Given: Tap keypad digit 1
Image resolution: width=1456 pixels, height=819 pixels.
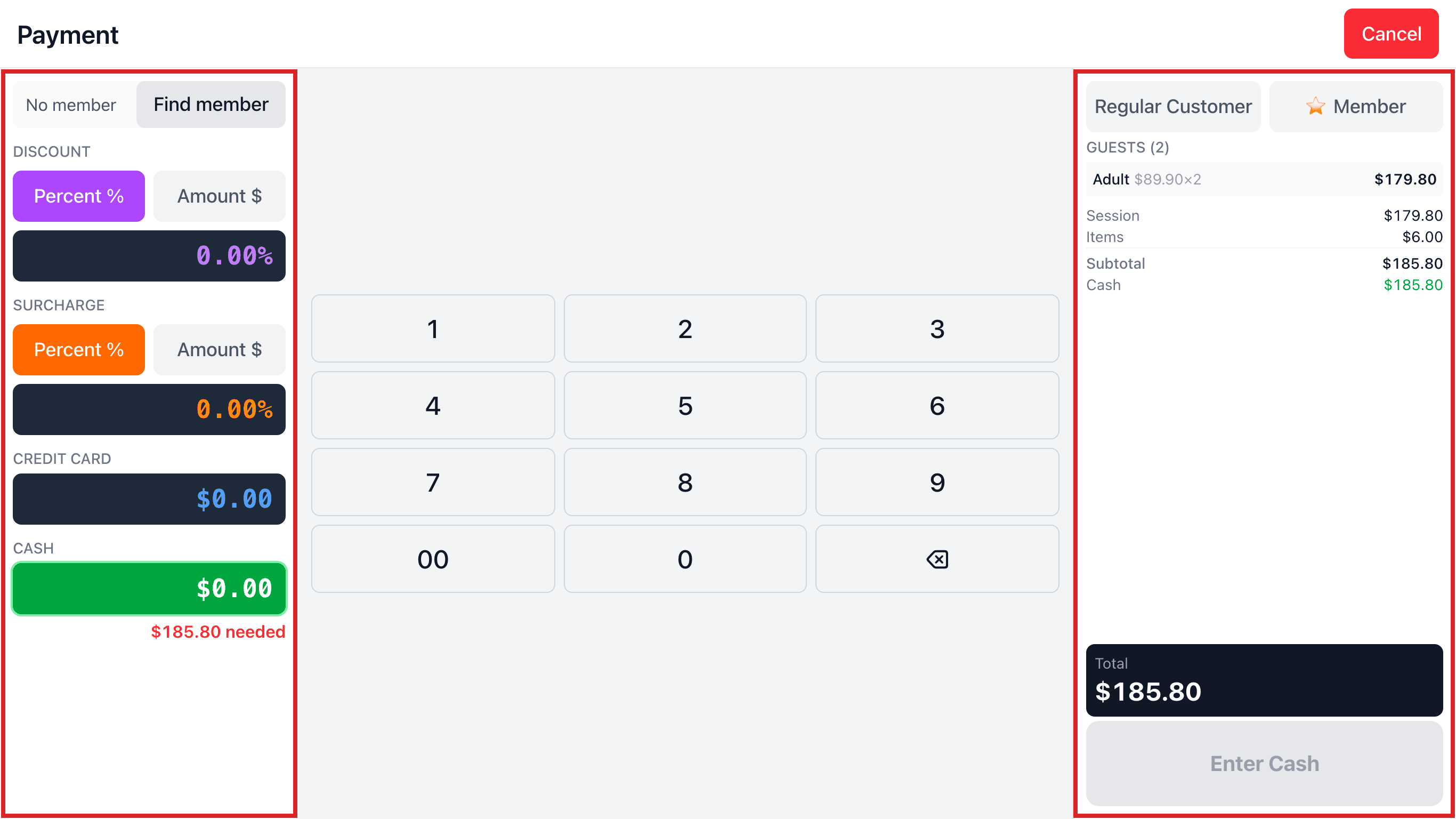Looking at the screenshot, I should (433, 328).
